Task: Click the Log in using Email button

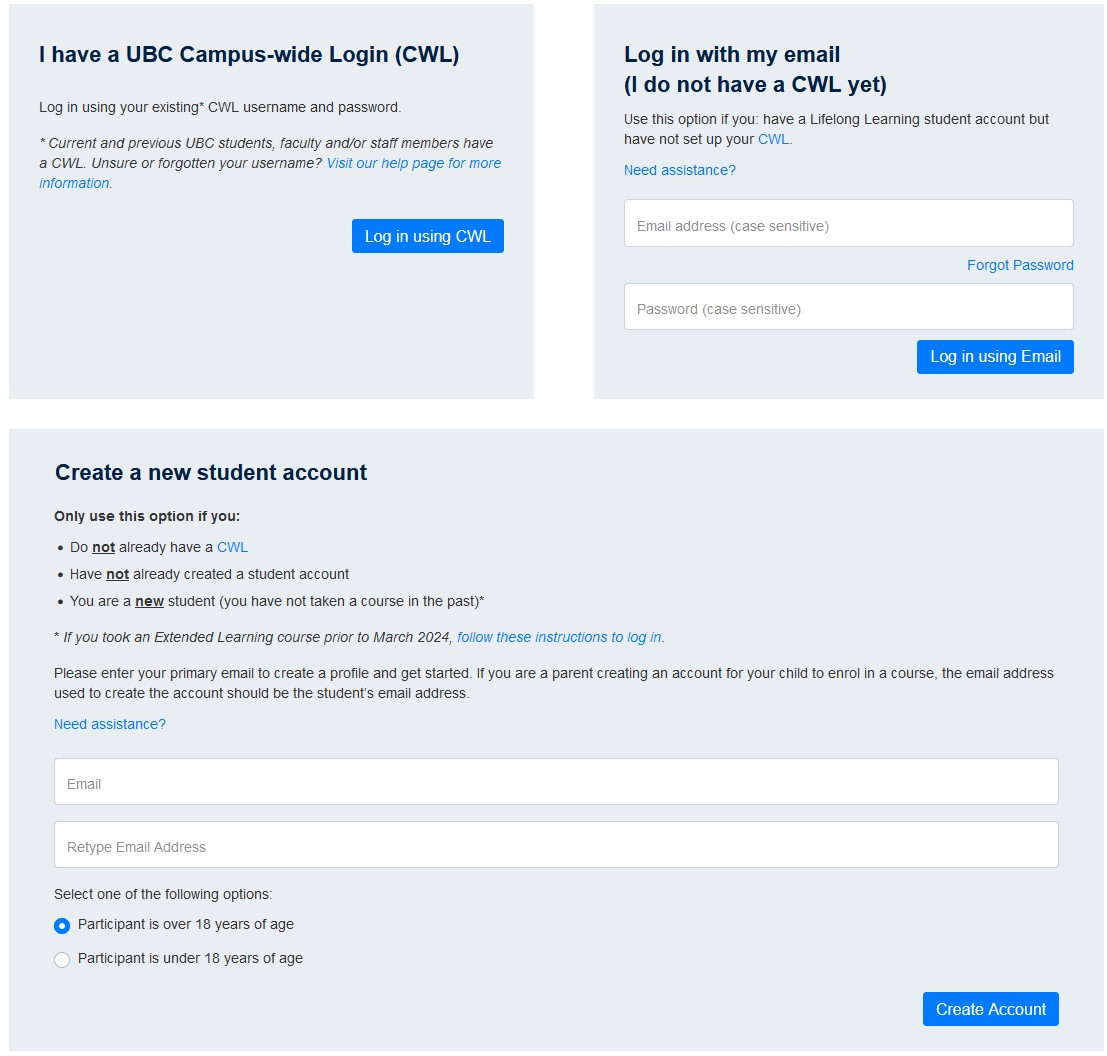Action: click(995, 356)
